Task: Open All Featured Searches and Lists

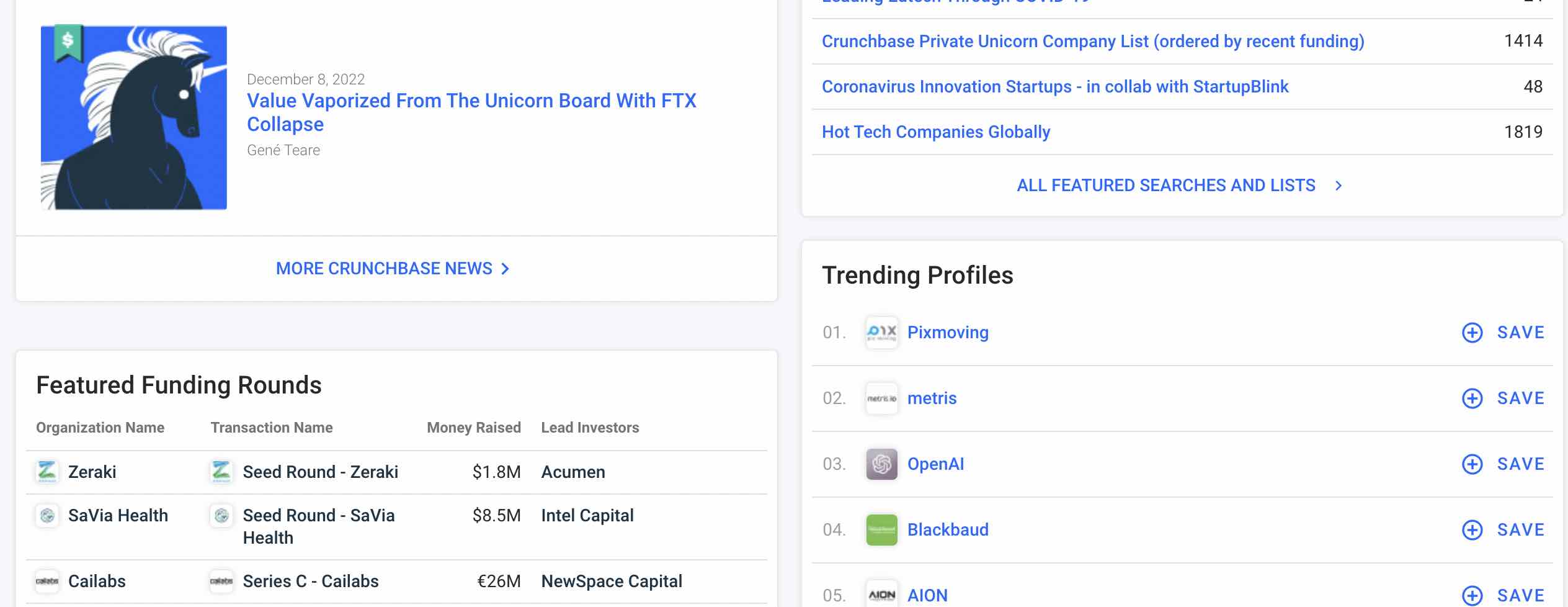Action: (1178, 186)
